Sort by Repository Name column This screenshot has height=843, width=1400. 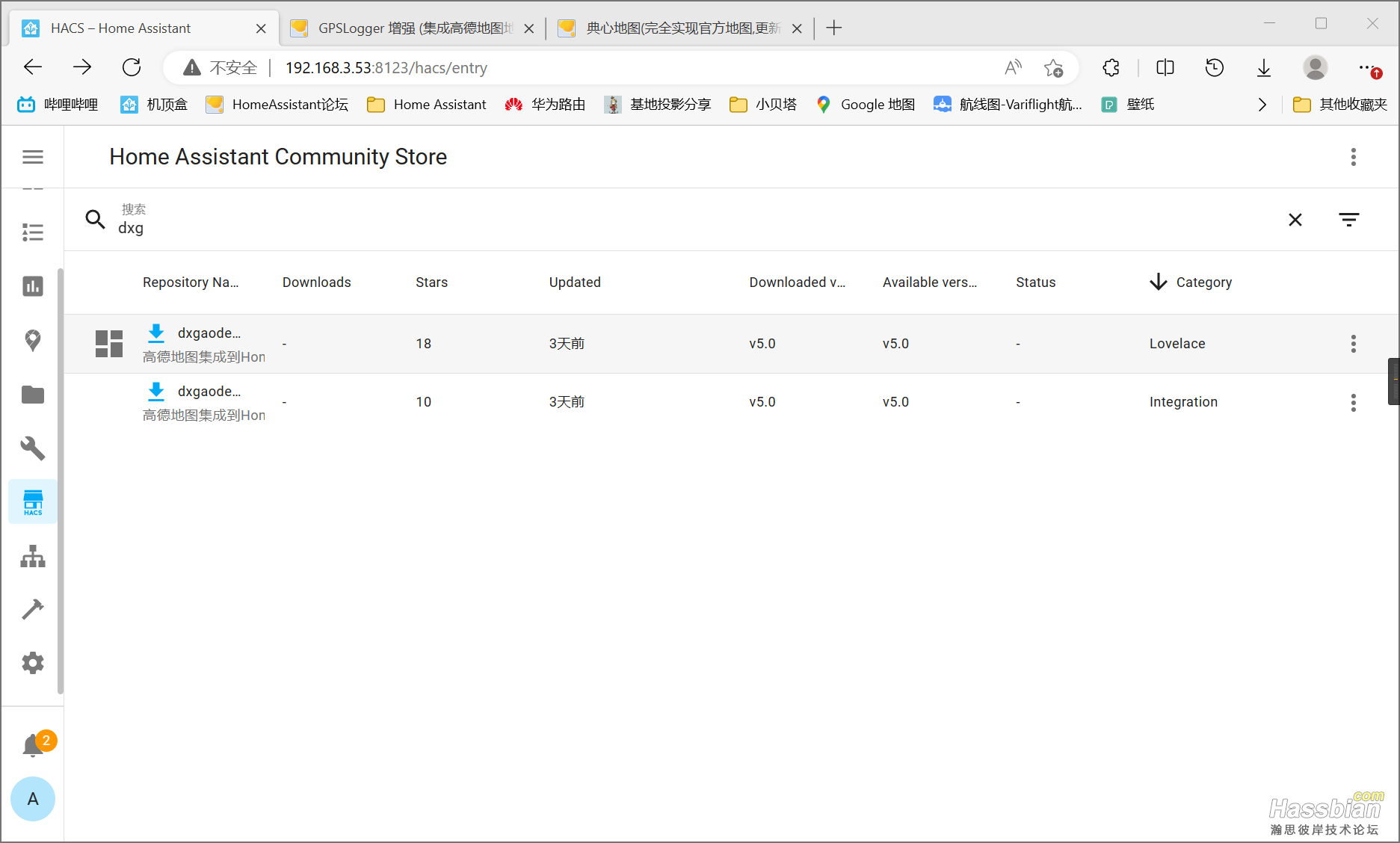click(191, 282)
